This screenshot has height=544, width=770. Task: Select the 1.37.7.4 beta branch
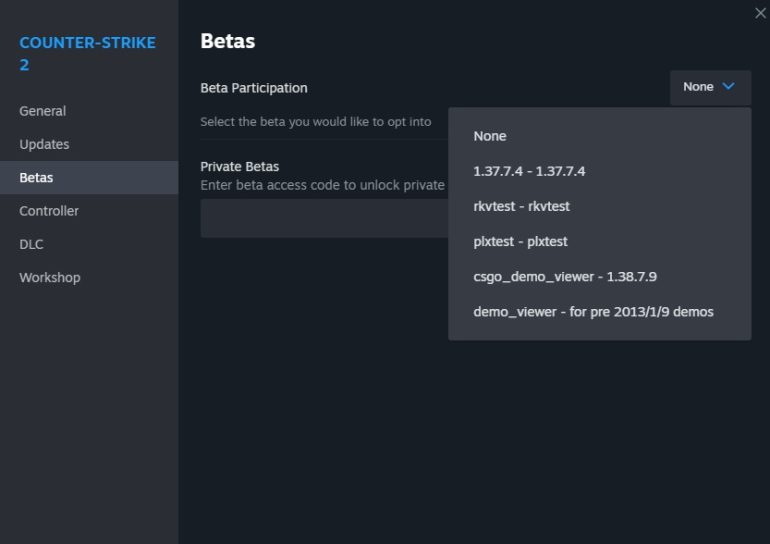[x=529, y=171]
